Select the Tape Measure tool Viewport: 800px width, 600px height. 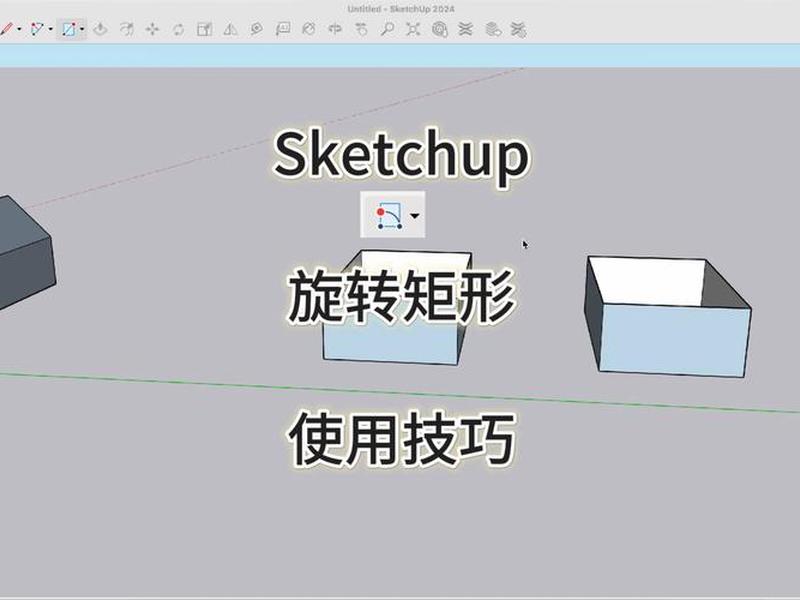[257, 29]
